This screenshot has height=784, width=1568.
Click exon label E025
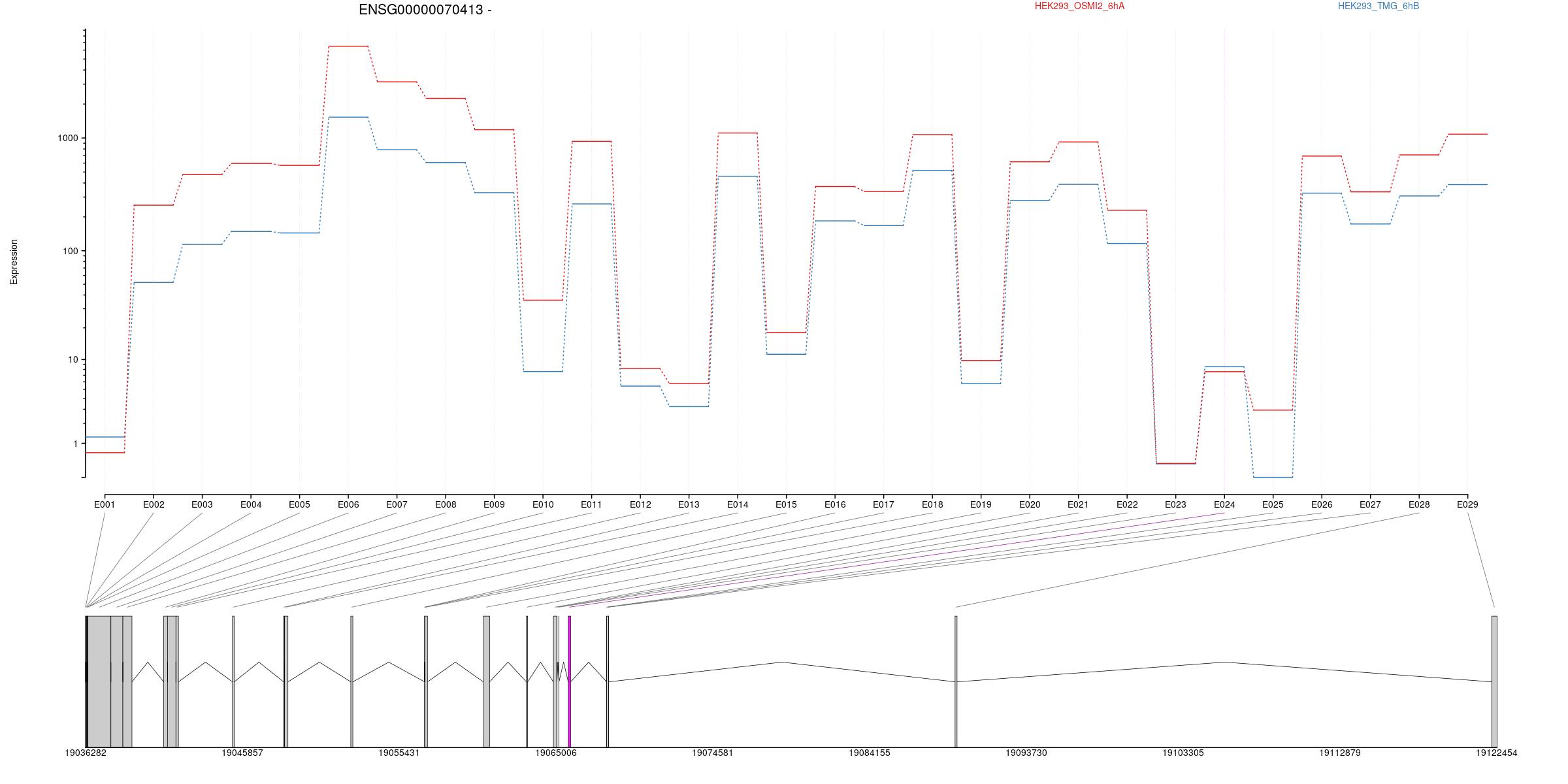point(1273,504)
